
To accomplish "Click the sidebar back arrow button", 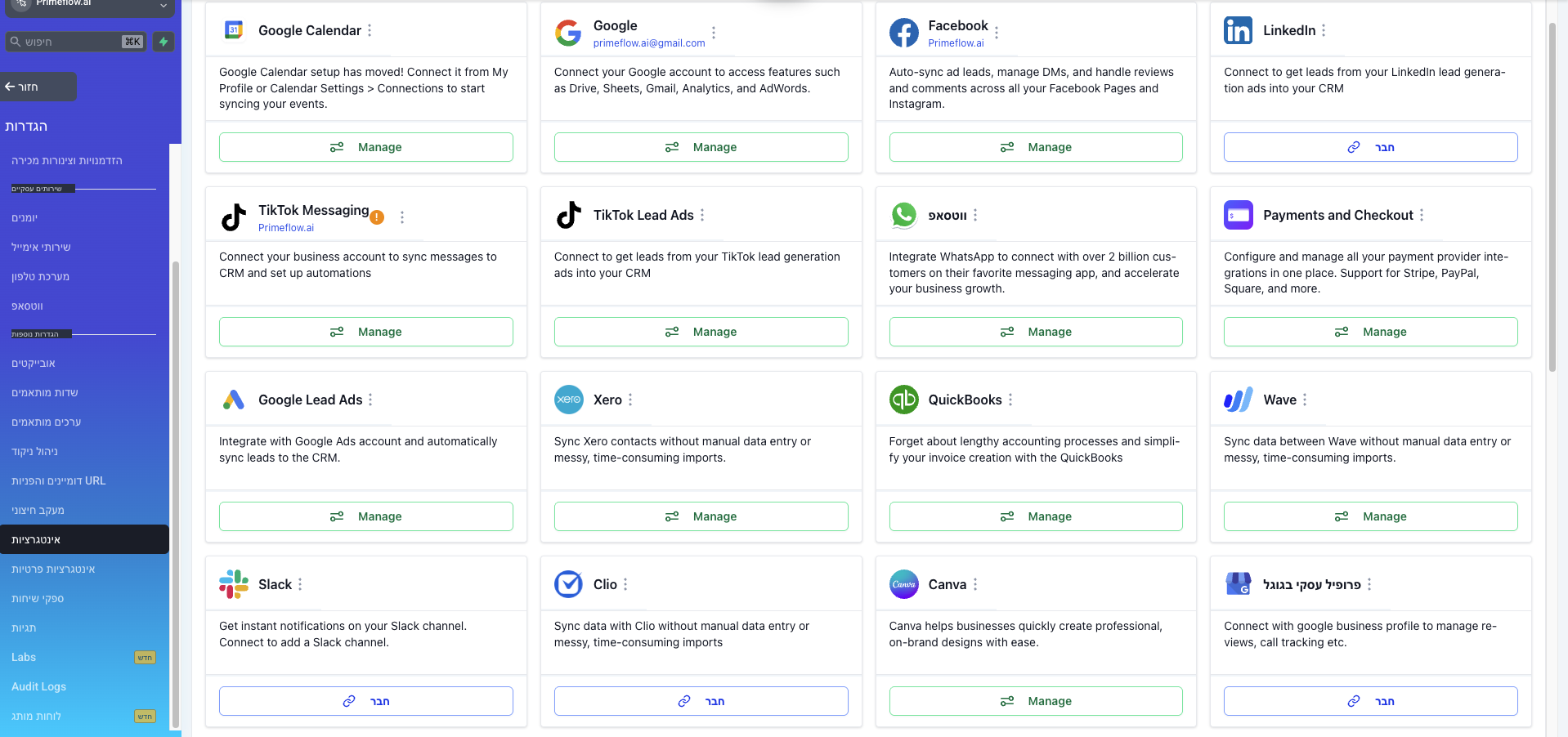I will pos(38,87).
